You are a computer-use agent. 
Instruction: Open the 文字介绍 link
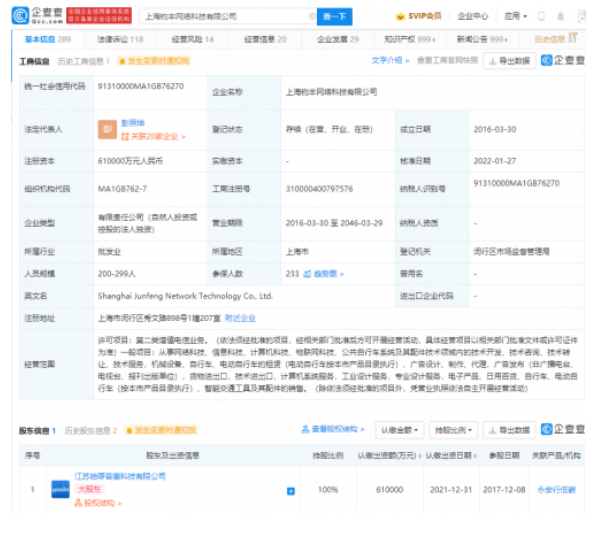(x=390, y=61)
